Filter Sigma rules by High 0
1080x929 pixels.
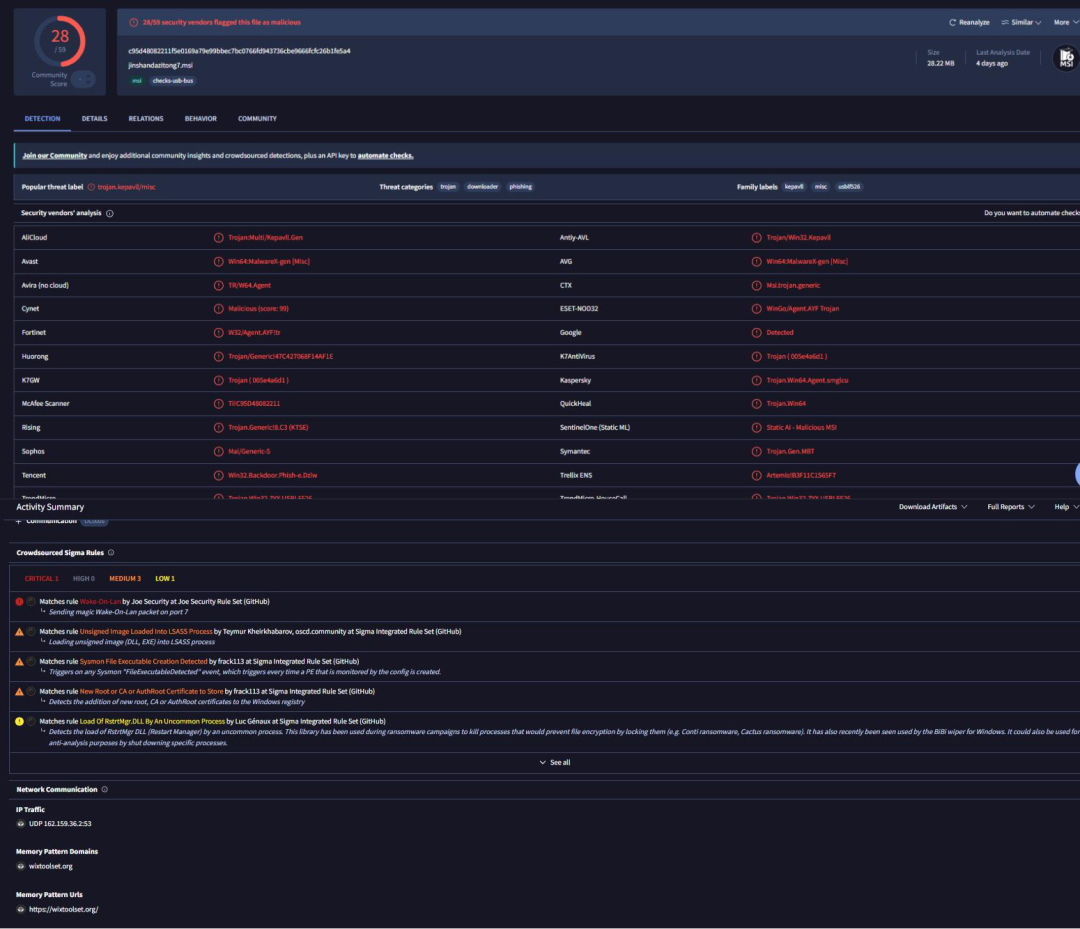coord(84,578)
